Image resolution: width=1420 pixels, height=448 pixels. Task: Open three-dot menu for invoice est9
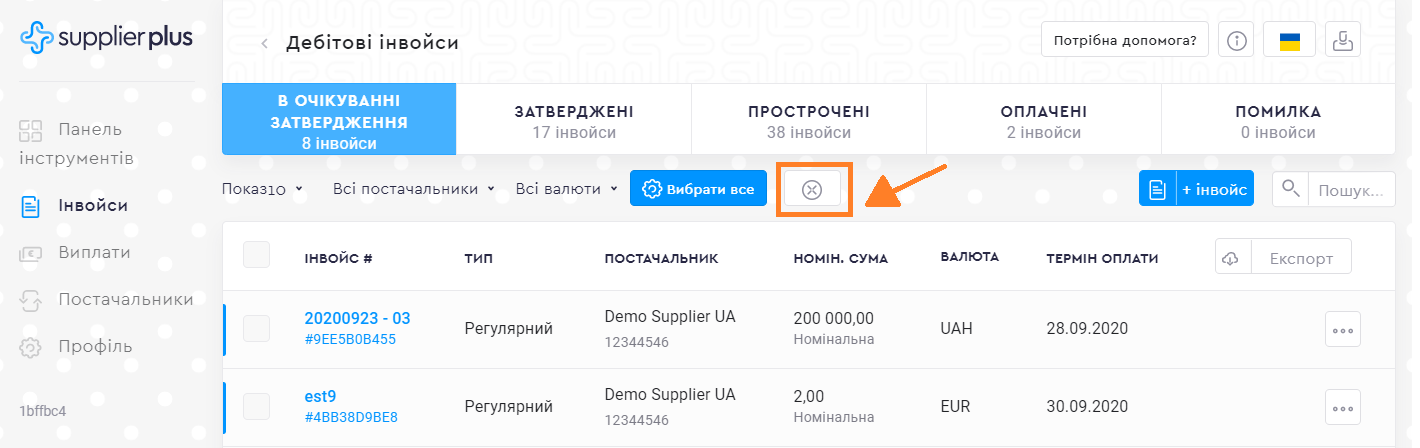tap(1342, 407)
